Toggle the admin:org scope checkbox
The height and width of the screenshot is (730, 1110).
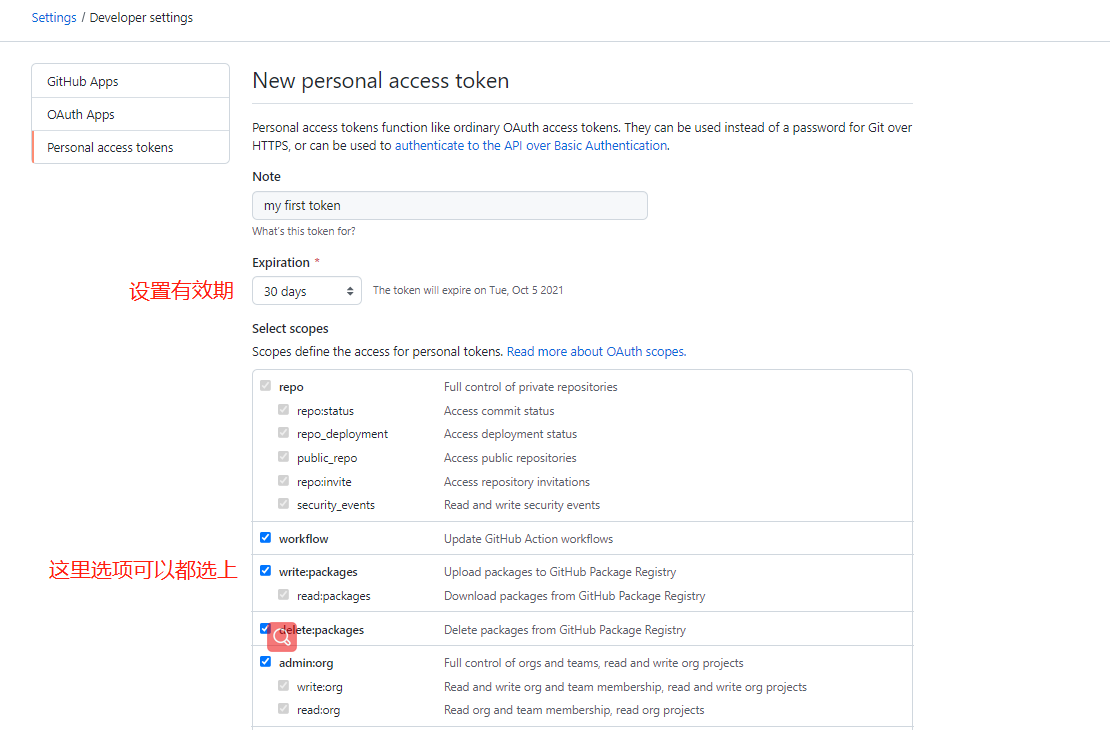pyautogui.click(x=265, y=661)
